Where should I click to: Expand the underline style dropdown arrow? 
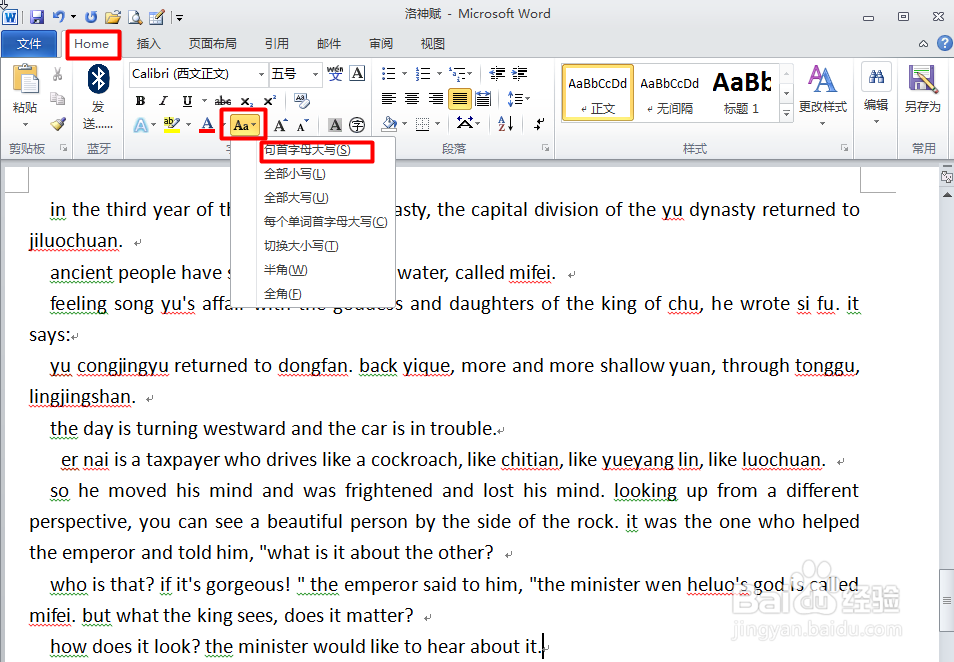[204, 101]
